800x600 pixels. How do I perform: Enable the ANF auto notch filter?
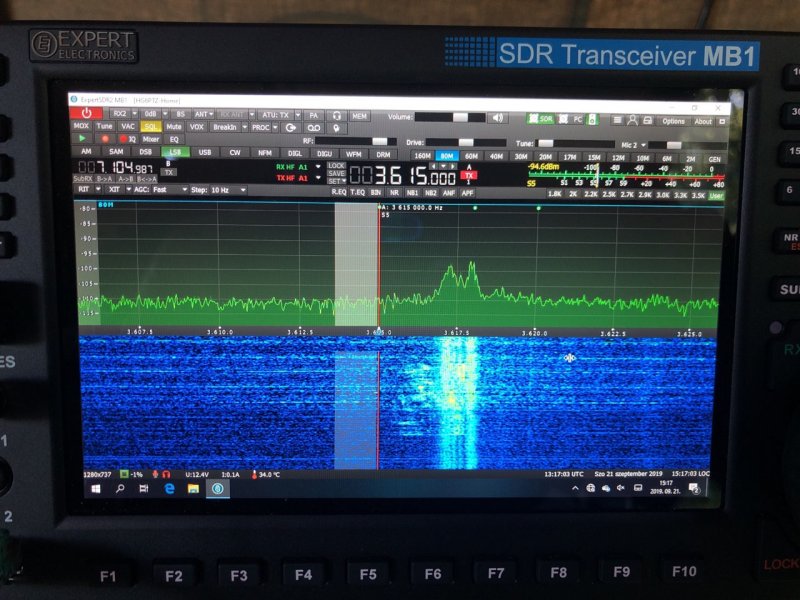click(x=449, y=193)
